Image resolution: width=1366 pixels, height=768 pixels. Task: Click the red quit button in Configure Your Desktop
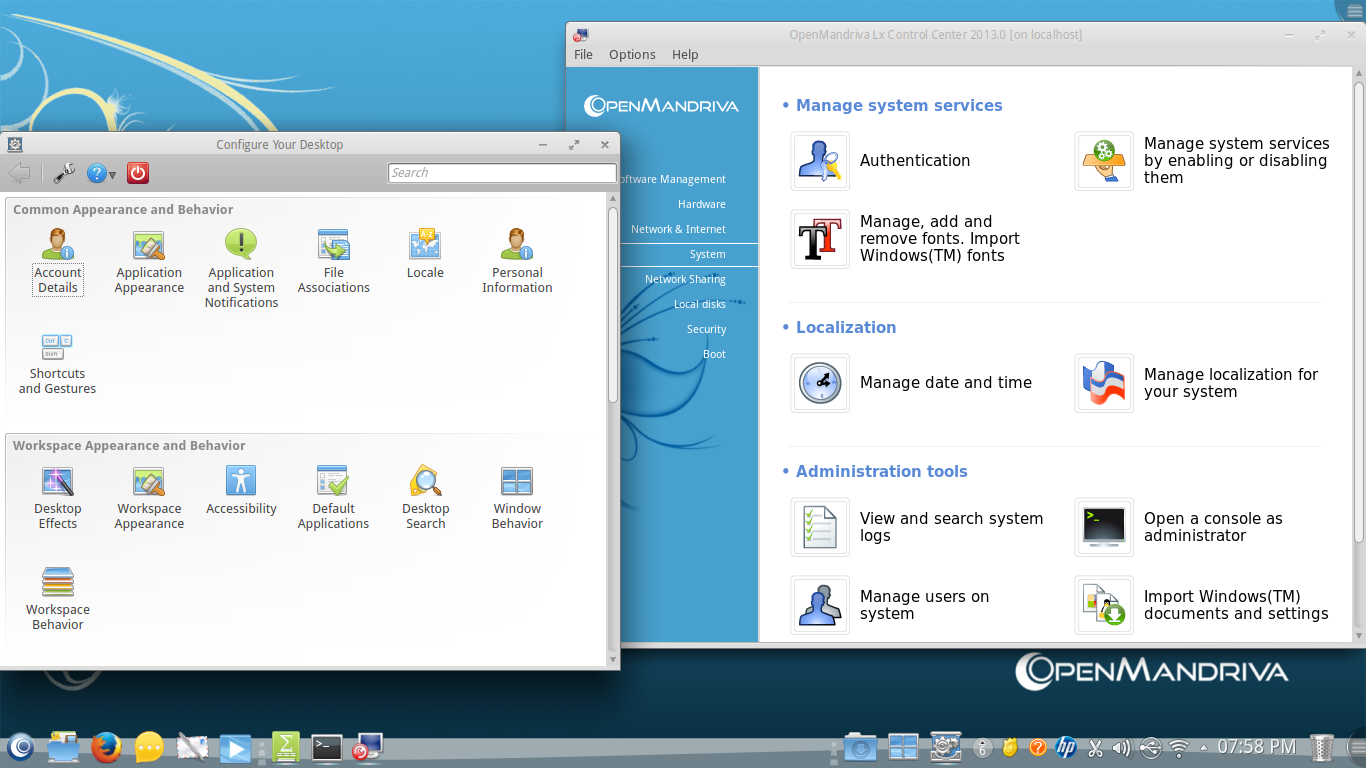point(138,173)
